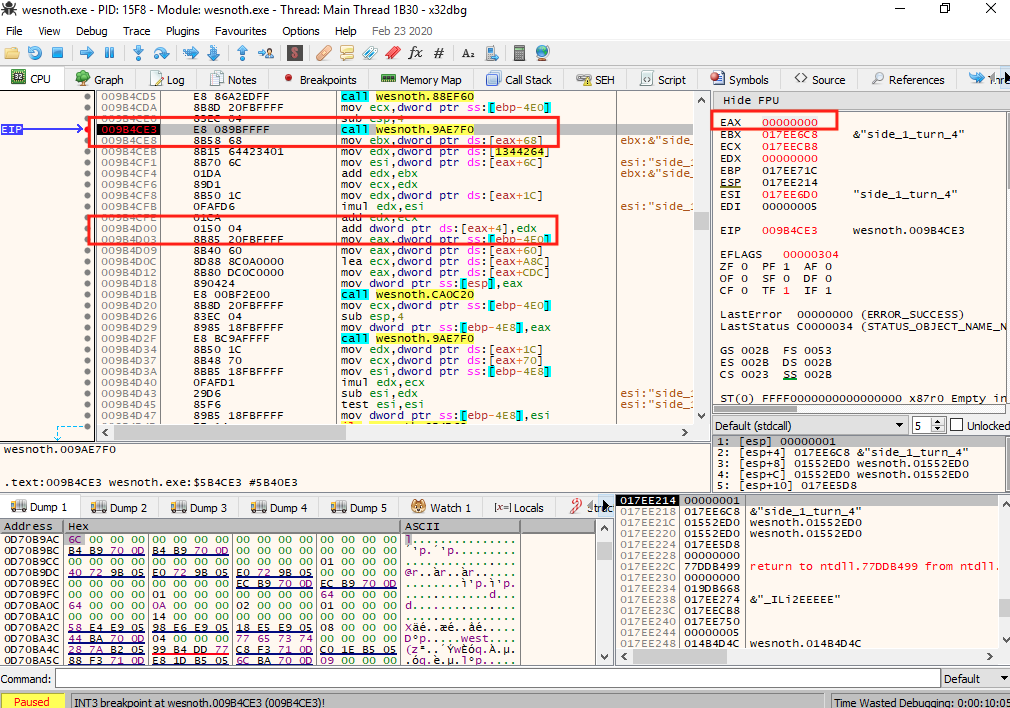Toggle breakpoint dot at address 009B4CEB
The height and width of the screenshot is (708, 1010).
[88, 151]
